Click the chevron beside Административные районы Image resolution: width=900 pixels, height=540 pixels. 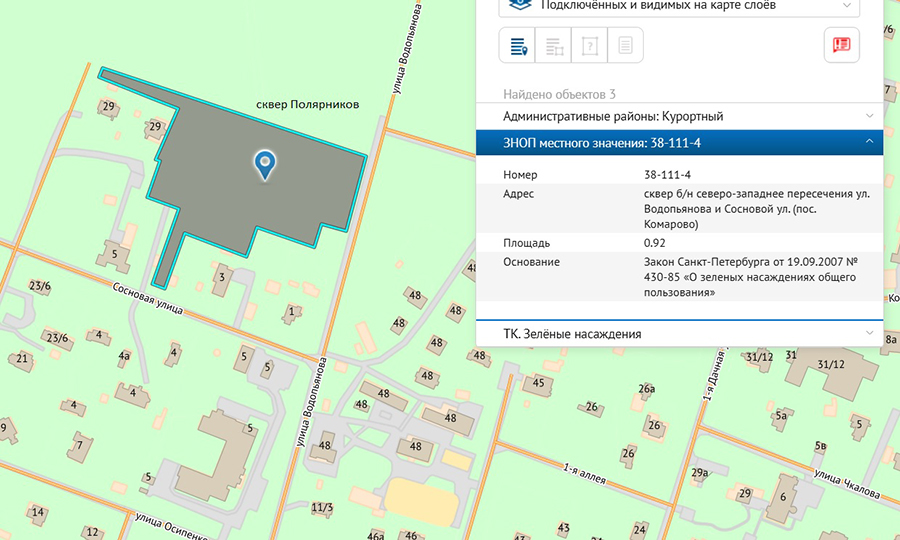click(x=869, y=116)
